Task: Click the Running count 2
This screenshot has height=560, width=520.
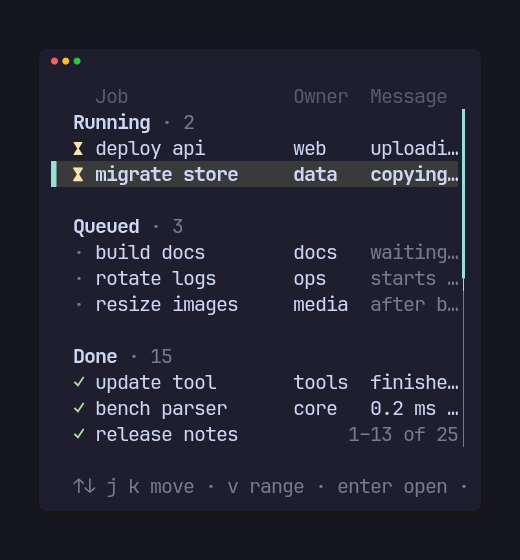Action: (x=189, y=122)
